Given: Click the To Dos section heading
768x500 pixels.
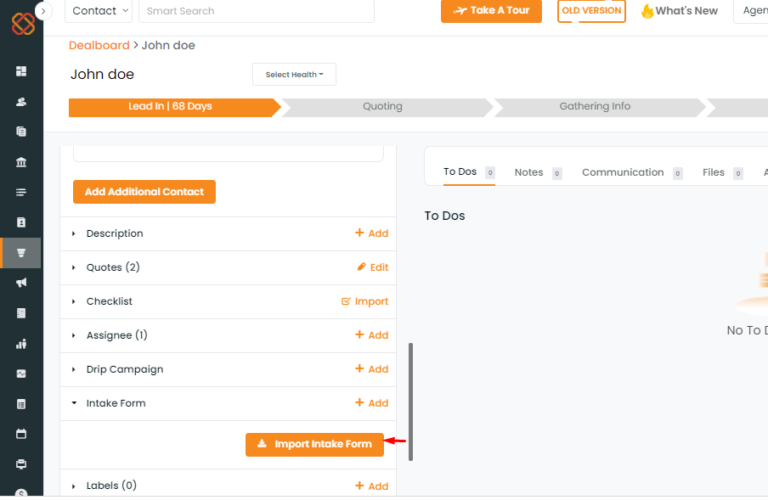Looking at the screenshot, I should pyautogui.click(x=445, y=216).
